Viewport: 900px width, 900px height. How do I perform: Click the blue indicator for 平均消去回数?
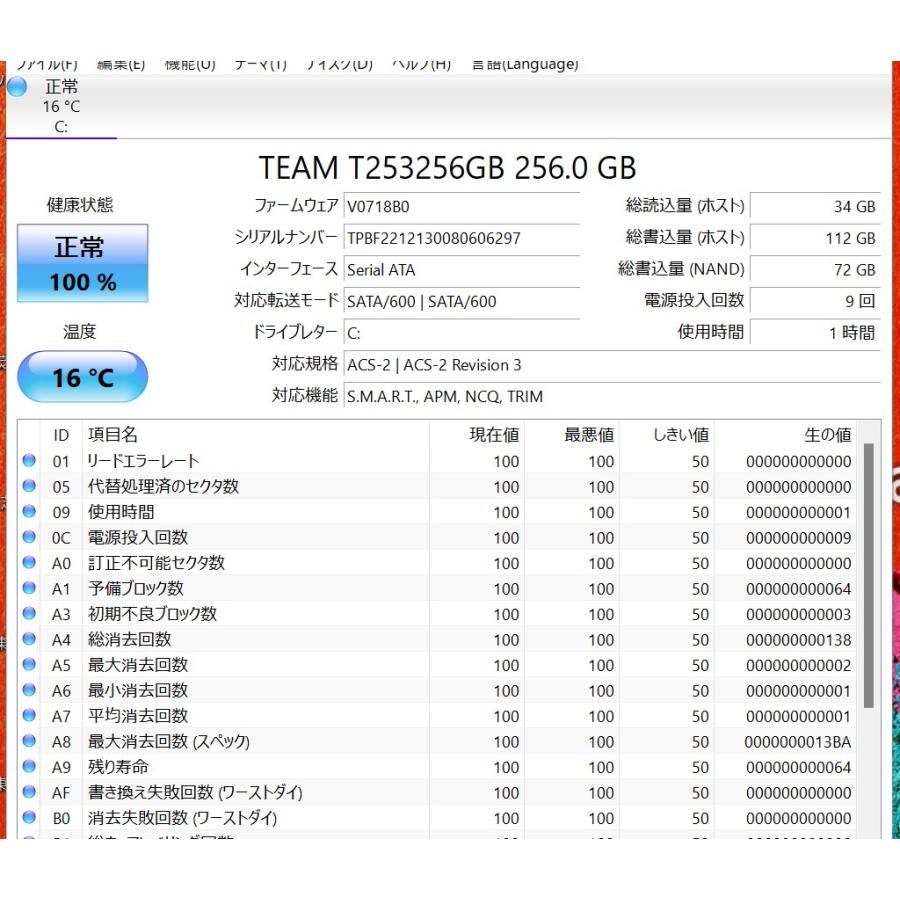coord(31,716)
